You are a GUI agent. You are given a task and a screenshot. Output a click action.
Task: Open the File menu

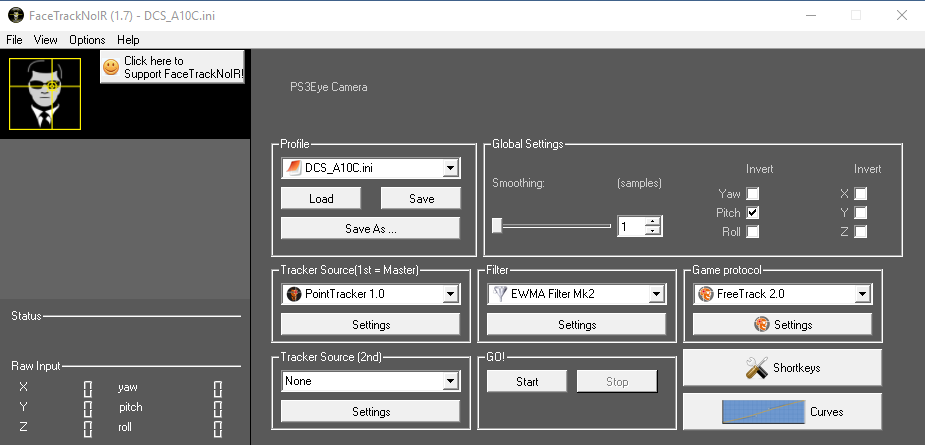click(14, 40)
